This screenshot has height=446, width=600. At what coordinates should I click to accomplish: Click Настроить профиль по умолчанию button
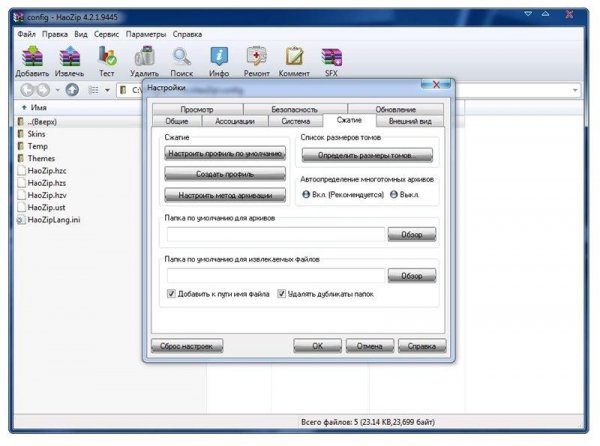225,153
